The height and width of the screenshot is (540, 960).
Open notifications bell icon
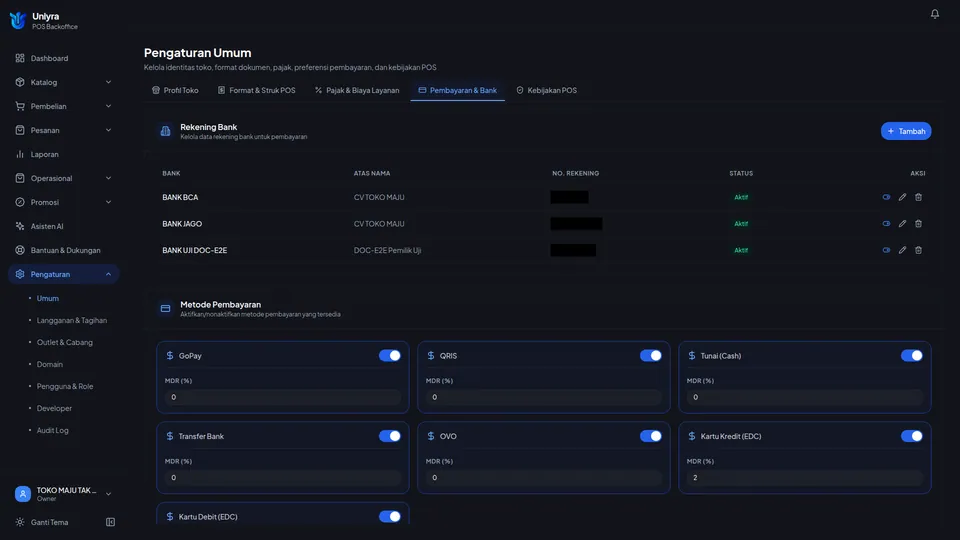(x=934, y=13)
